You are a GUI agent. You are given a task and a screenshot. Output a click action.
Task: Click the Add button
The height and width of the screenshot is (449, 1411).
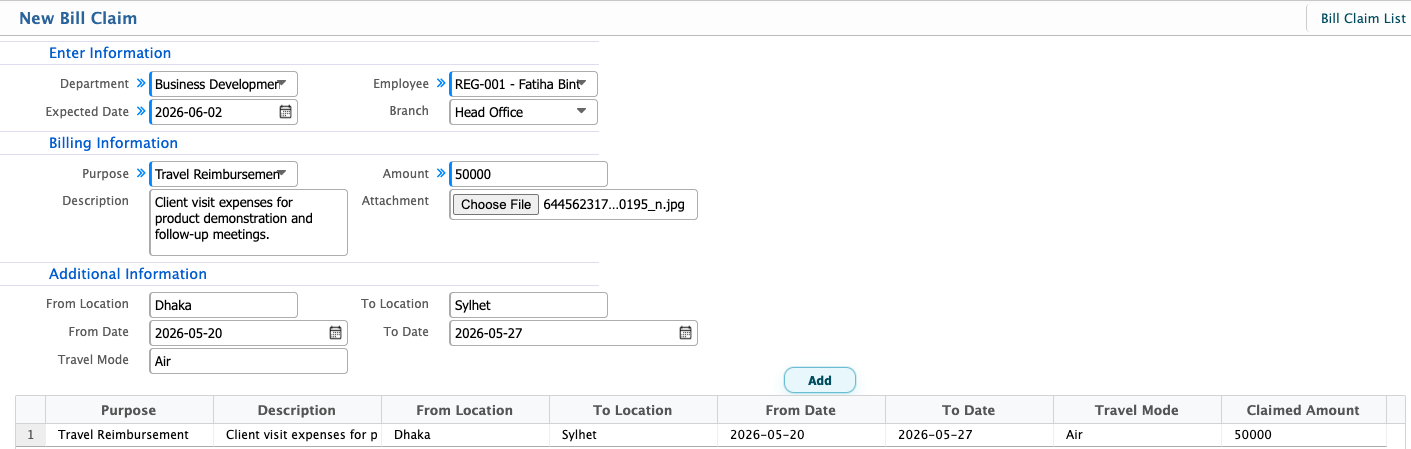[820, 380]
